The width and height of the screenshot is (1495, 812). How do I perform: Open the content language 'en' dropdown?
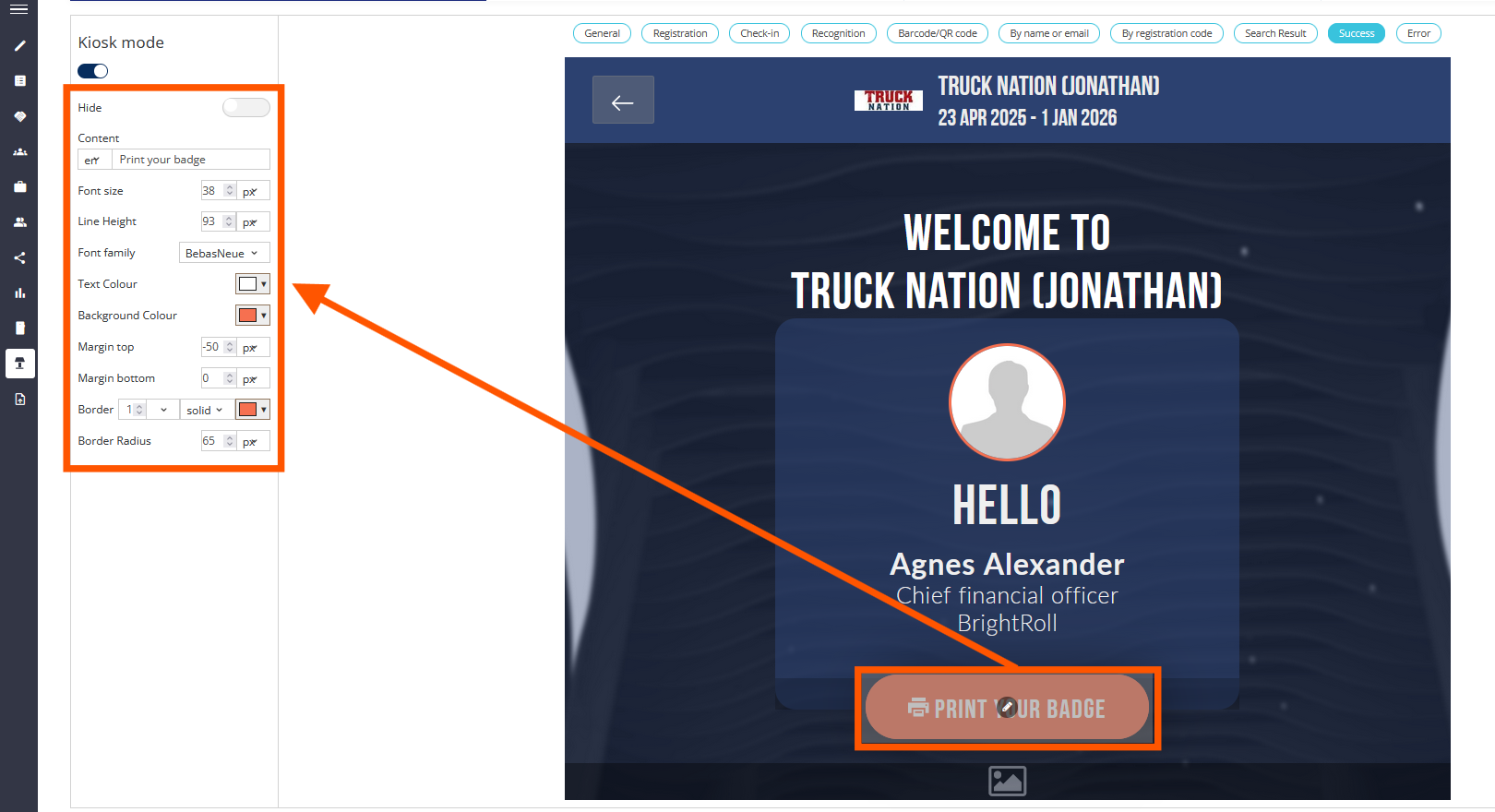(93, 160)
